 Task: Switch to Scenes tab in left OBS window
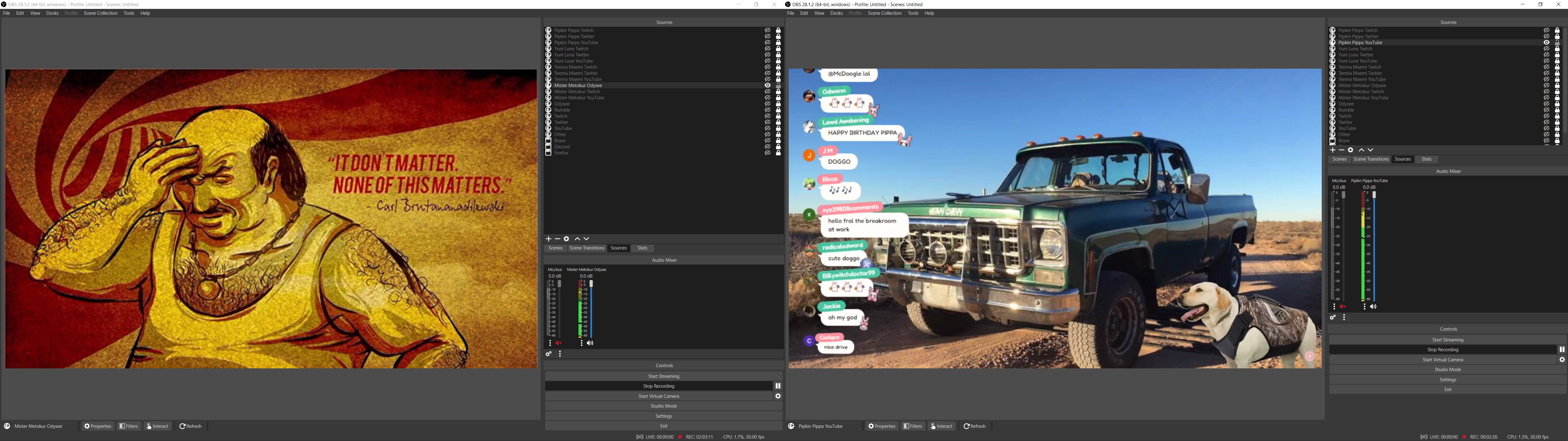(555, 249)
